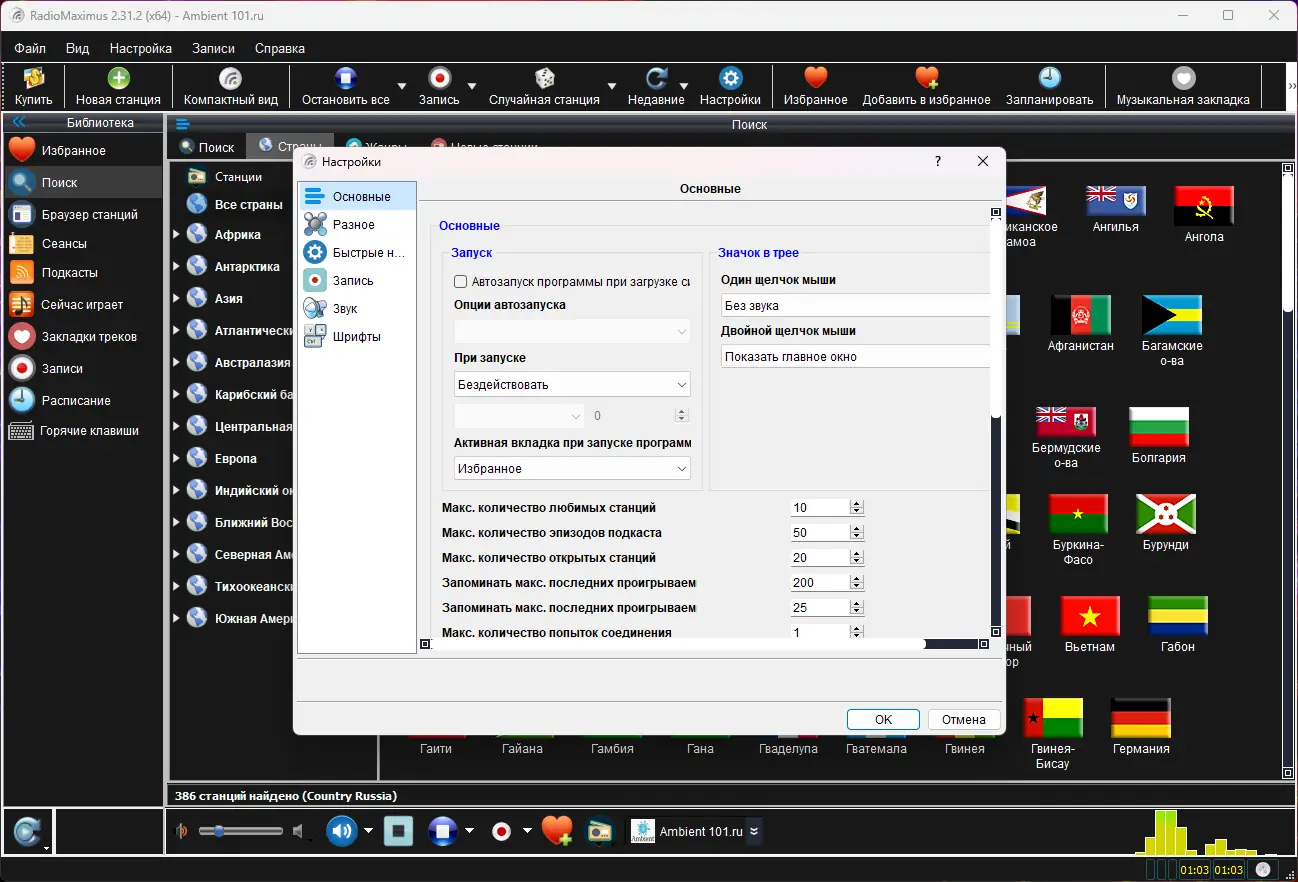The width and height of the screenshot is (1298, 882).
Task: Open the dropdown arrow beside toolbar Запись
Action: click(472, 87)
